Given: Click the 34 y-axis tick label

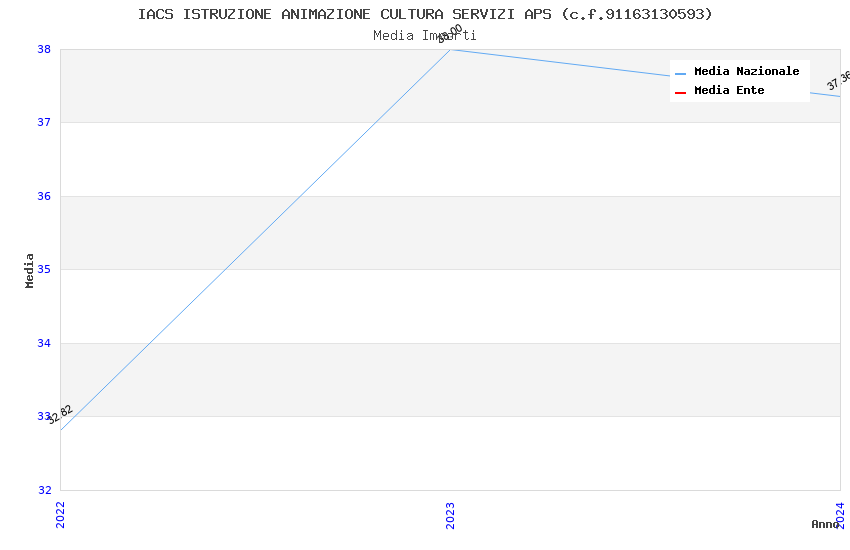Looking at the screenshot, I should coord(44,343).
